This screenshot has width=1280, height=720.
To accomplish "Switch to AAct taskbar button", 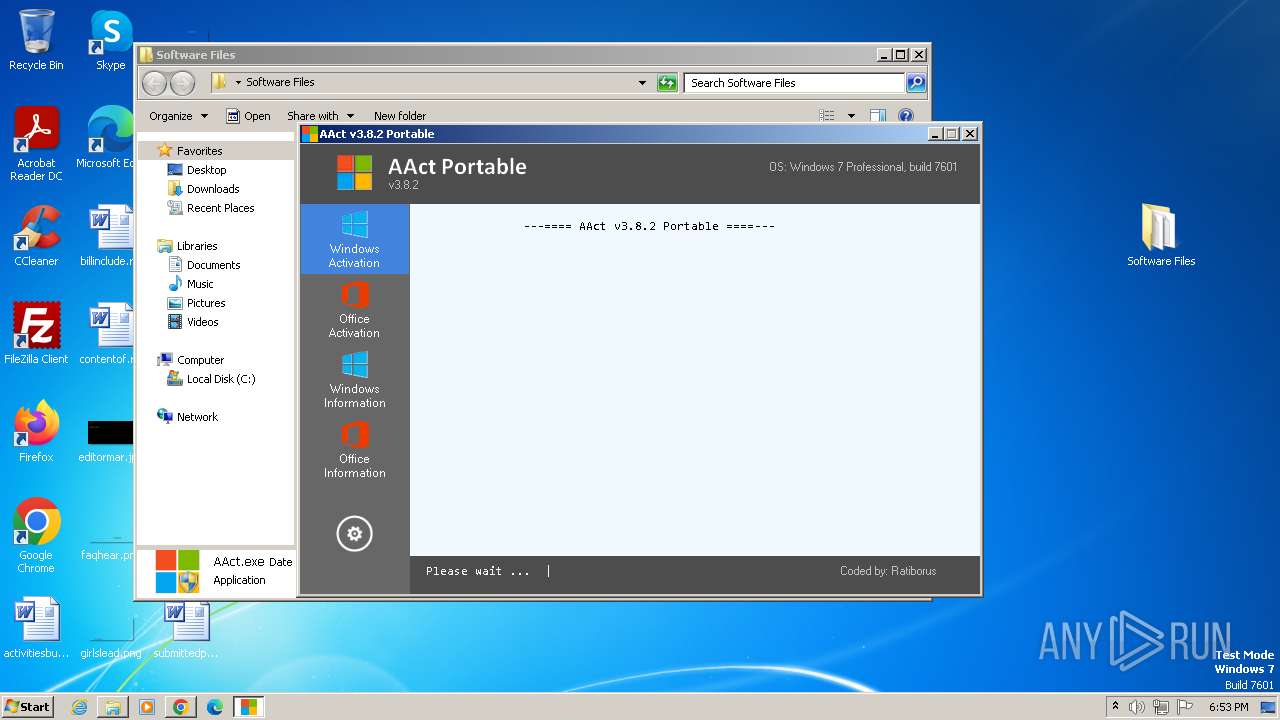I will pyautogui.click(x=249, y=707).
